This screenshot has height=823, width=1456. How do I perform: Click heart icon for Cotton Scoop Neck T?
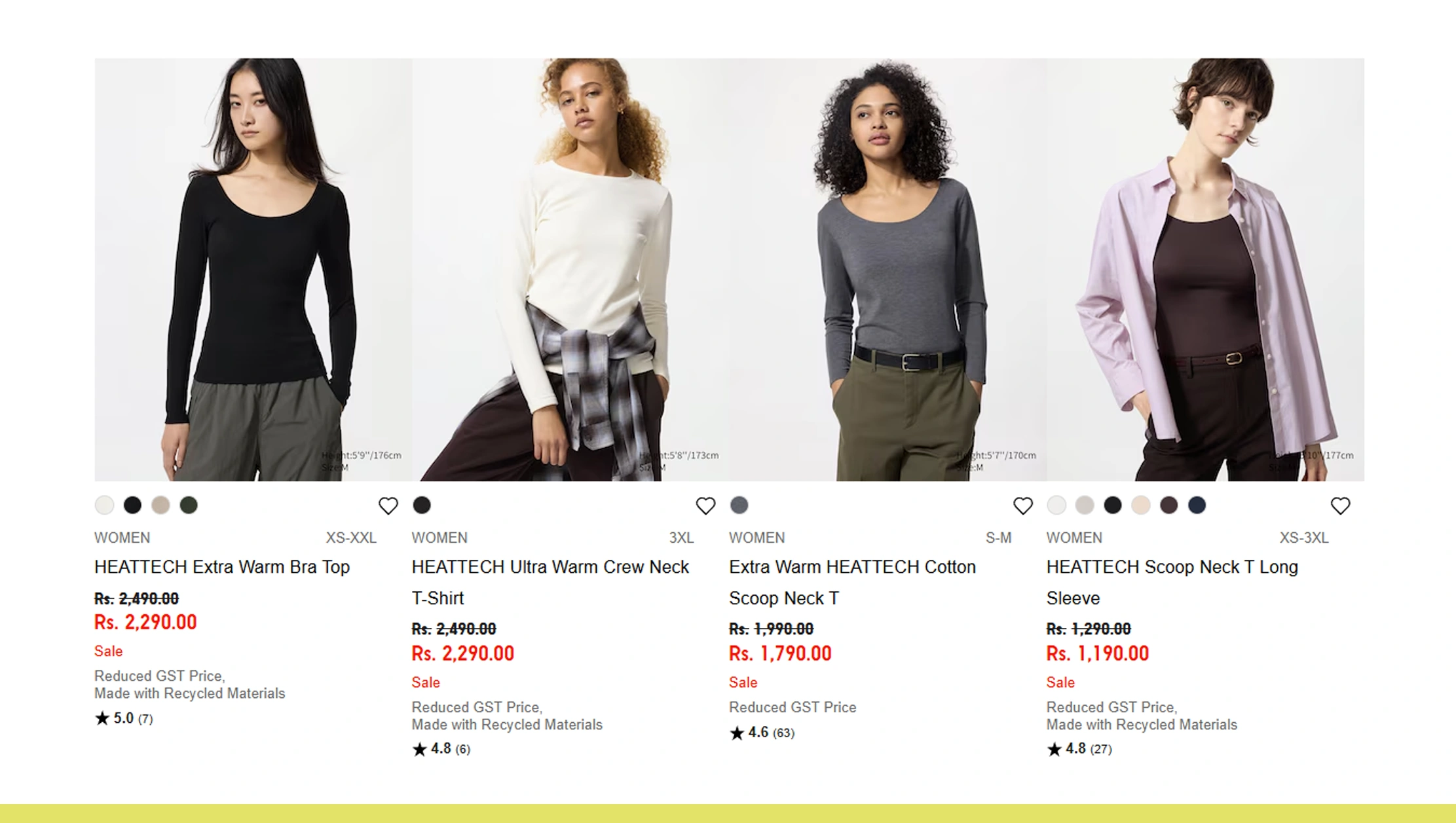coord(1022,505)
